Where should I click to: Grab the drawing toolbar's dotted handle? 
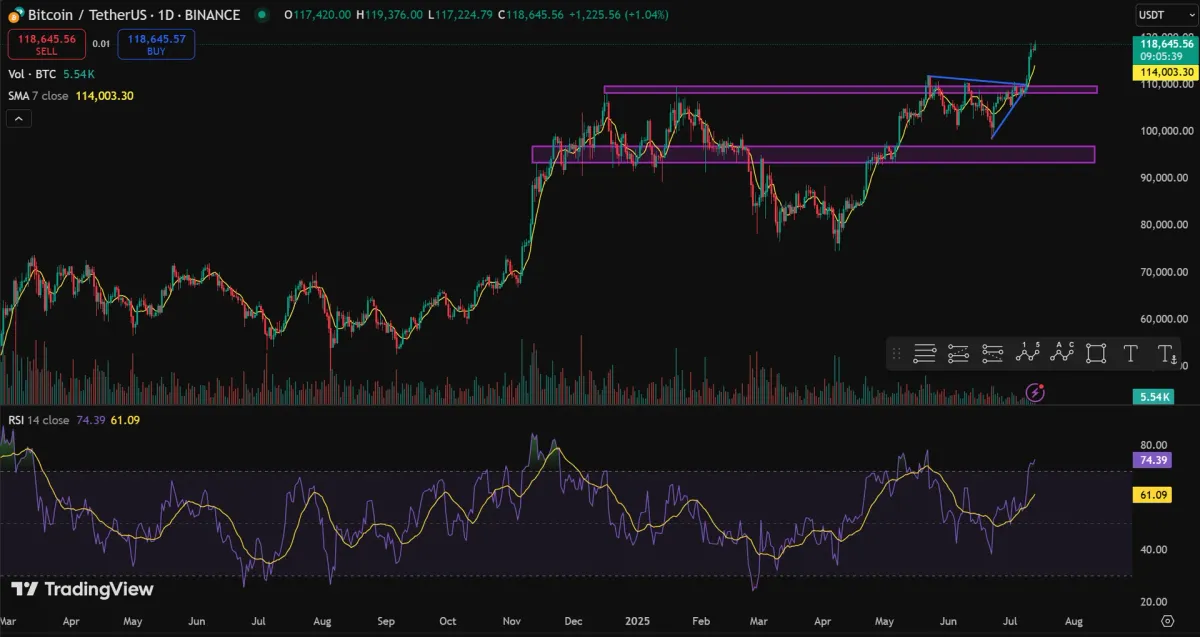(897, 353)
